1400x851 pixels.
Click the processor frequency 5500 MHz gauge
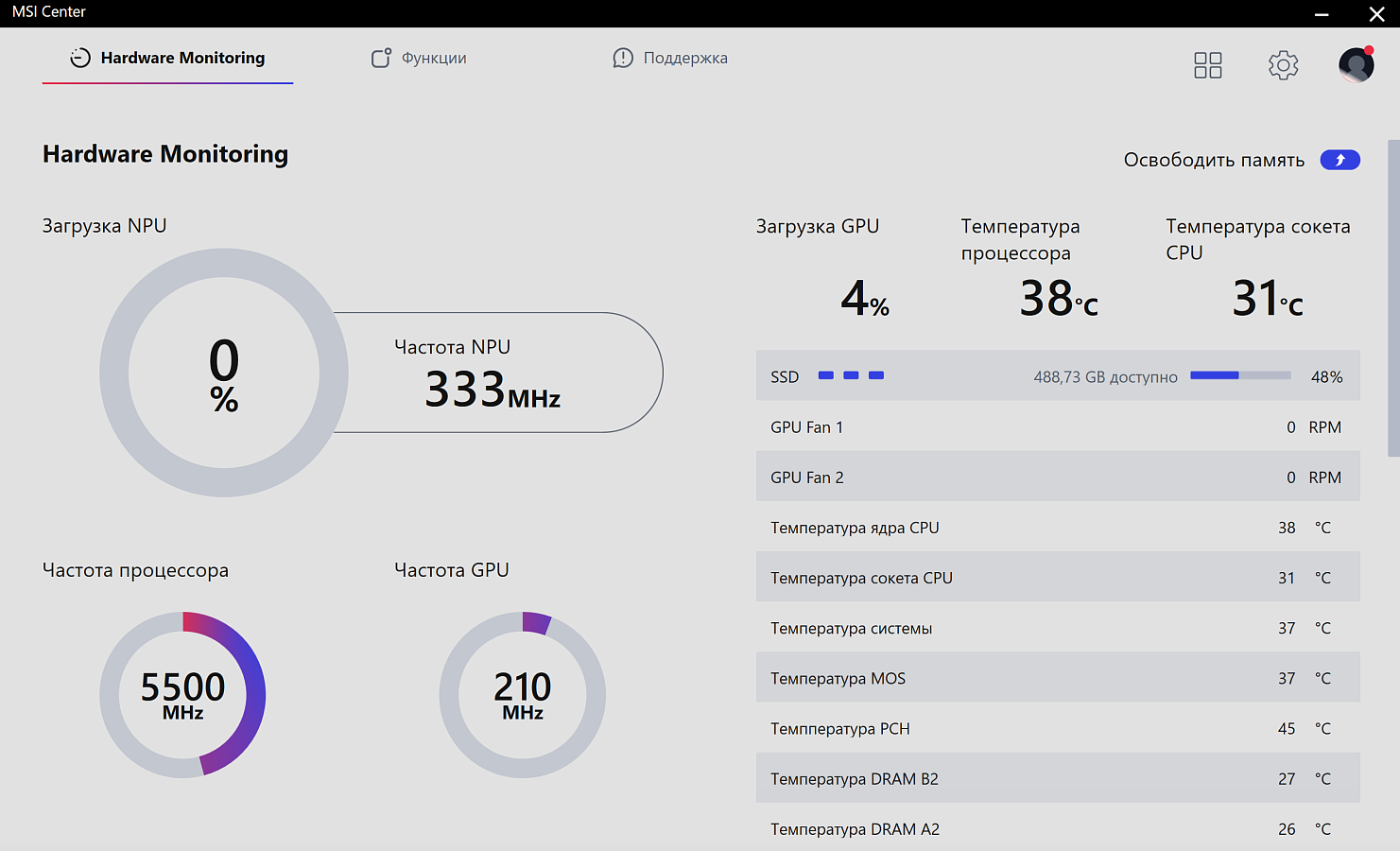[182, 695]
